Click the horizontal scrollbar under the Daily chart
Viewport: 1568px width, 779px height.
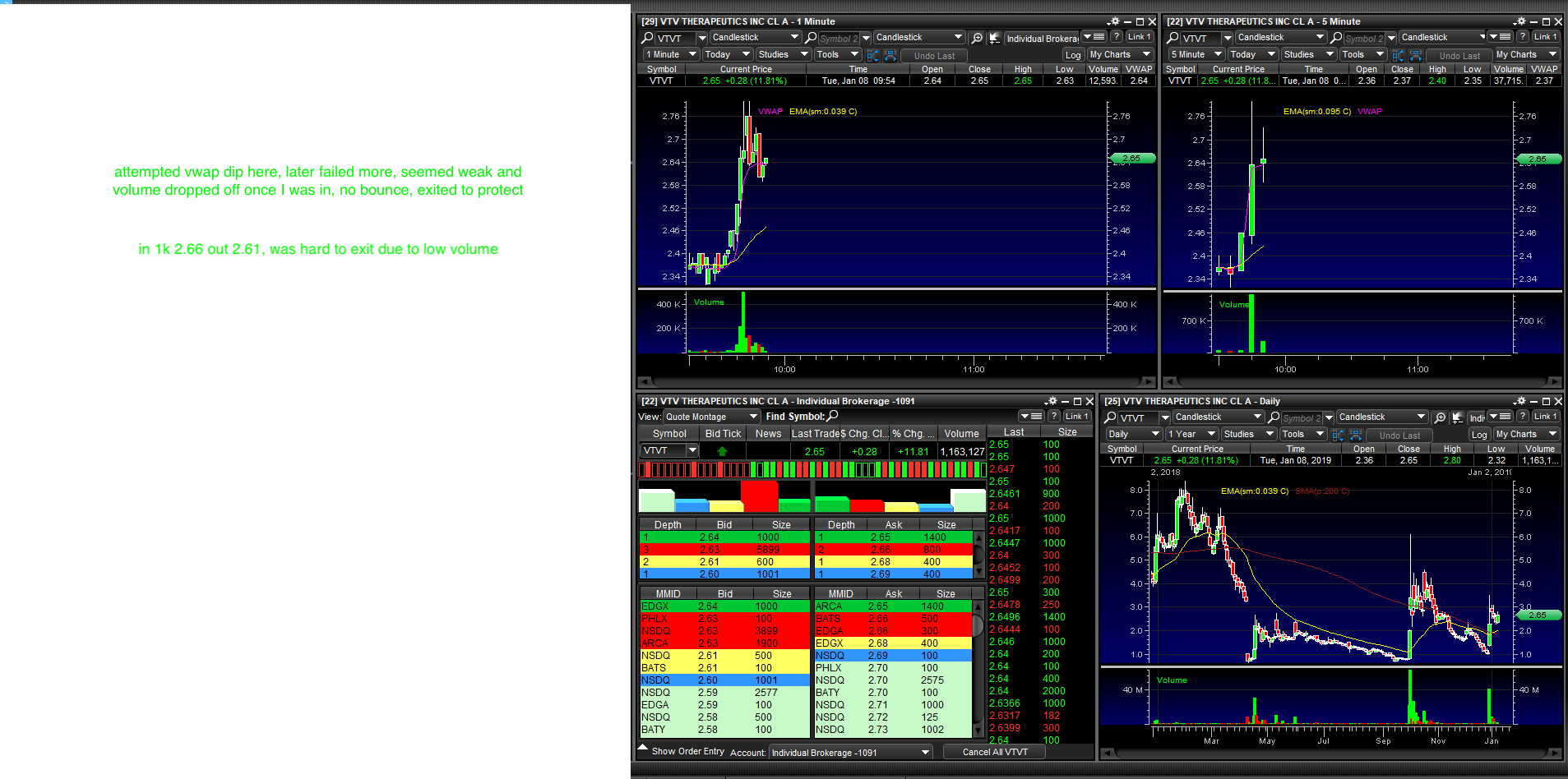(x=1332, y=754)
